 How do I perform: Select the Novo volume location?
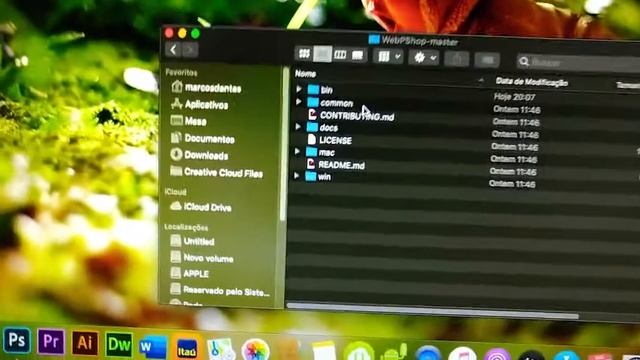click(202, 258)
